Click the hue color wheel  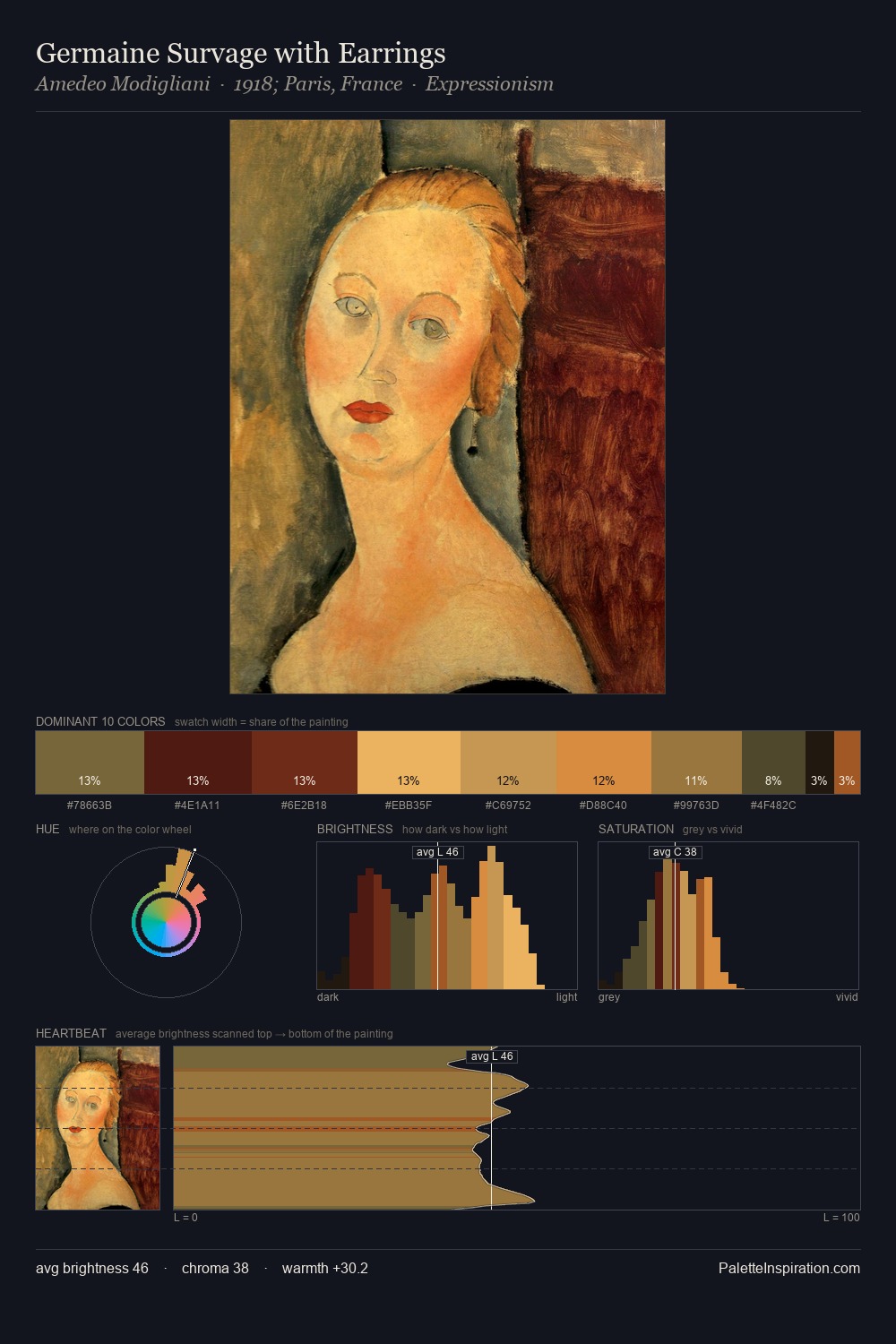[166, 922]
